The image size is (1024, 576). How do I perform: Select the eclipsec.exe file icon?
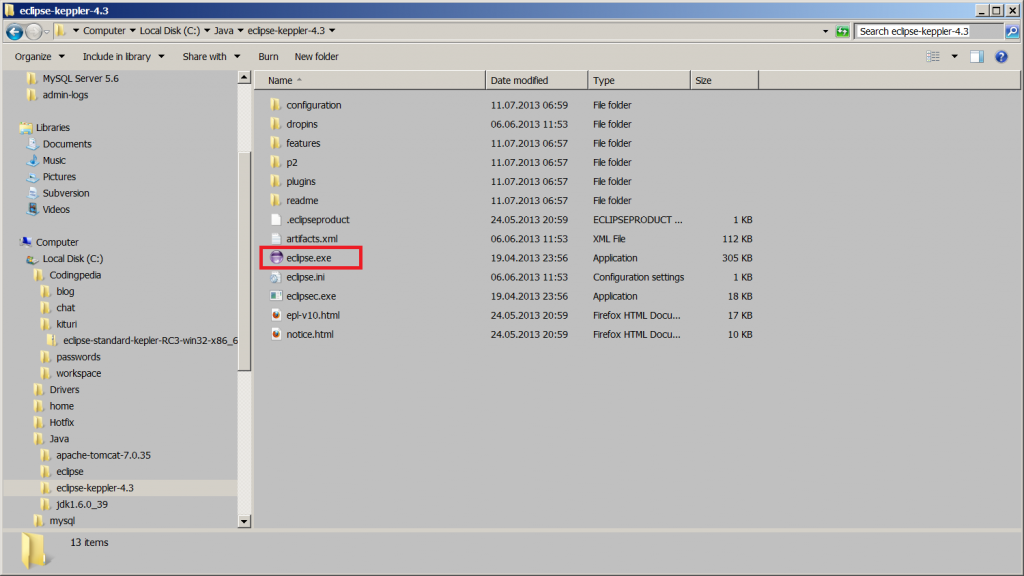pyautogui.click(x=276, y=296)
